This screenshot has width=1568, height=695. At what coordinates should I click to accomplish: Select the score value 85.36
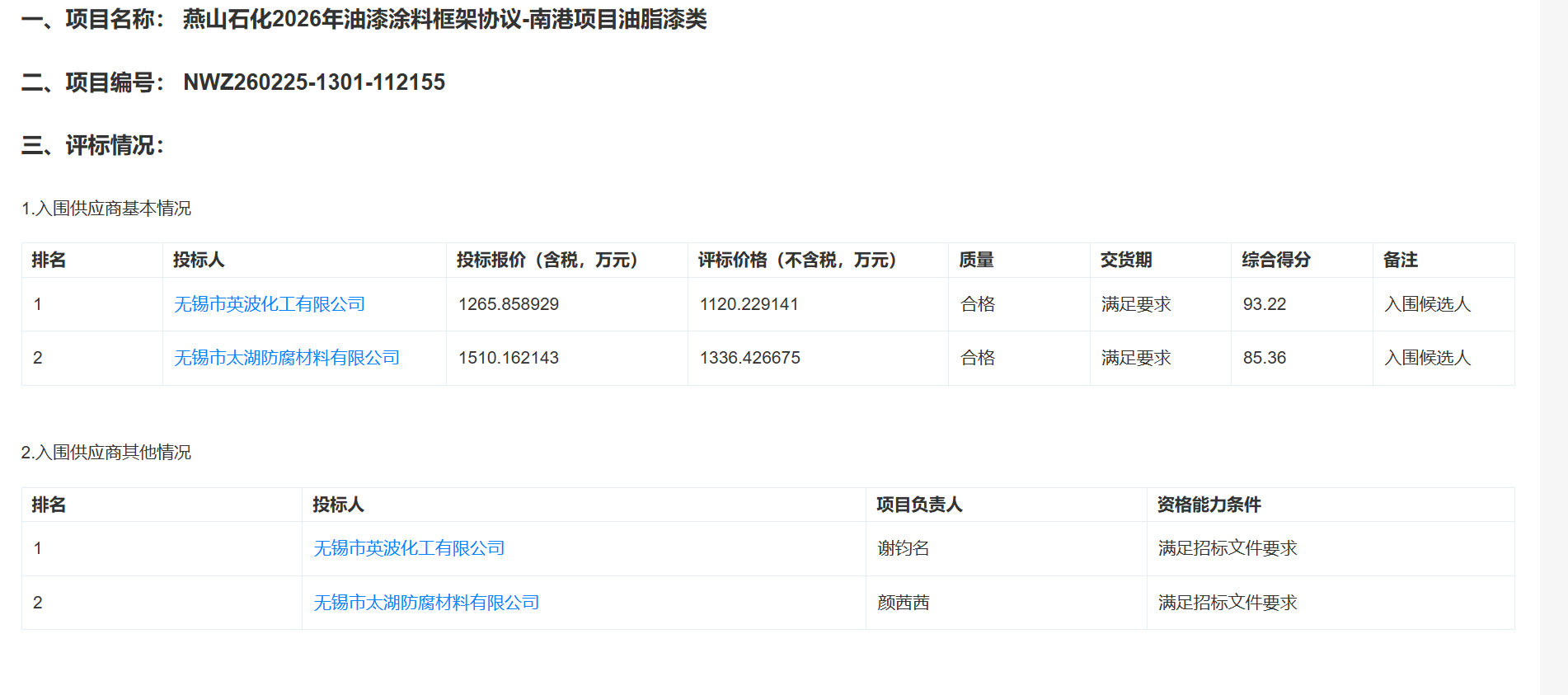coord(1264,358)
